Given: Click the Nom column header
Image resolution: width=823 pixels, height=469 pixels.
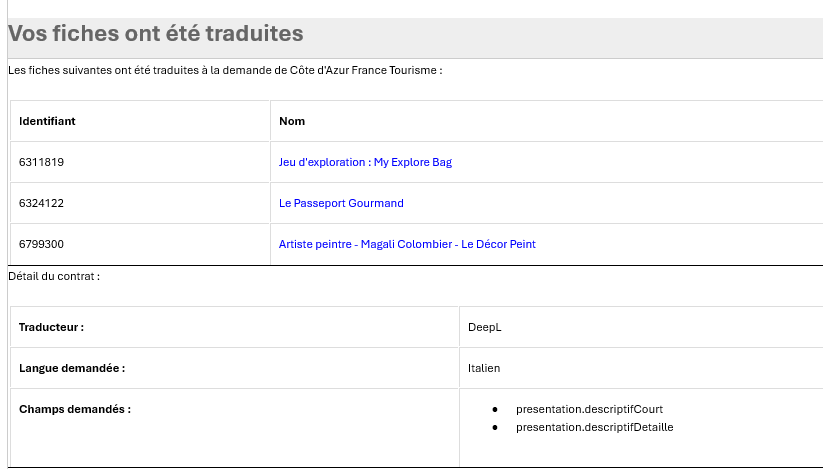Looking at the screenshot, I should [547, 121].
